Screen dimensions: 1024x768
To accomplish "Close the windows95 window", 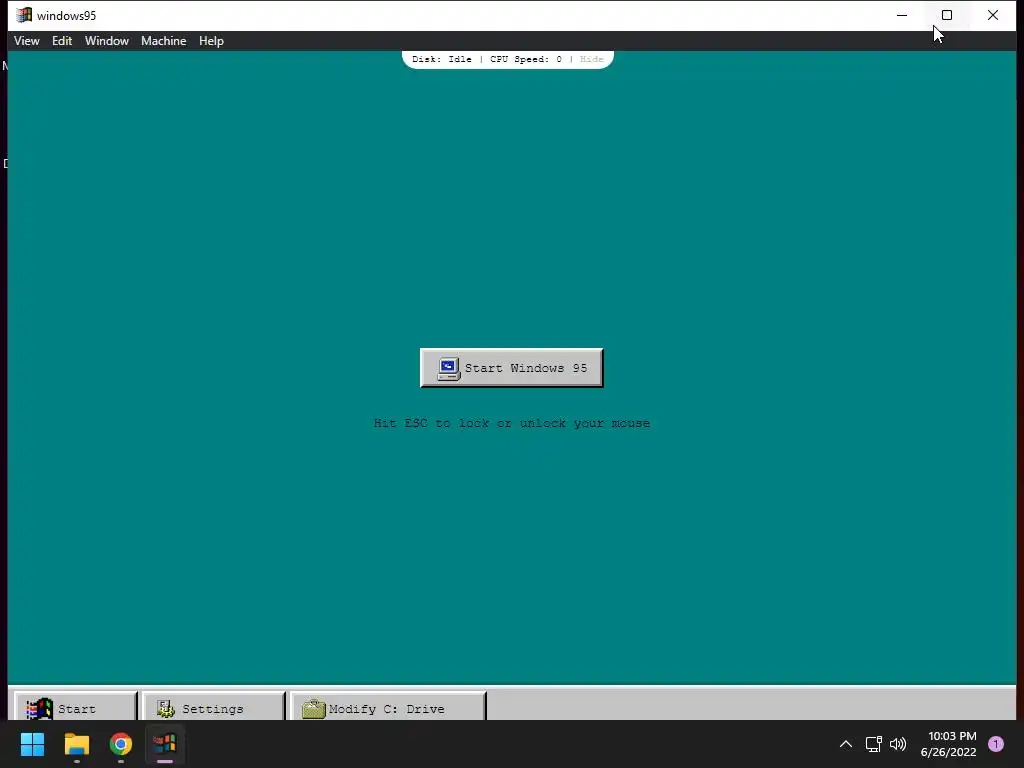I will click(x=993, y=15).
